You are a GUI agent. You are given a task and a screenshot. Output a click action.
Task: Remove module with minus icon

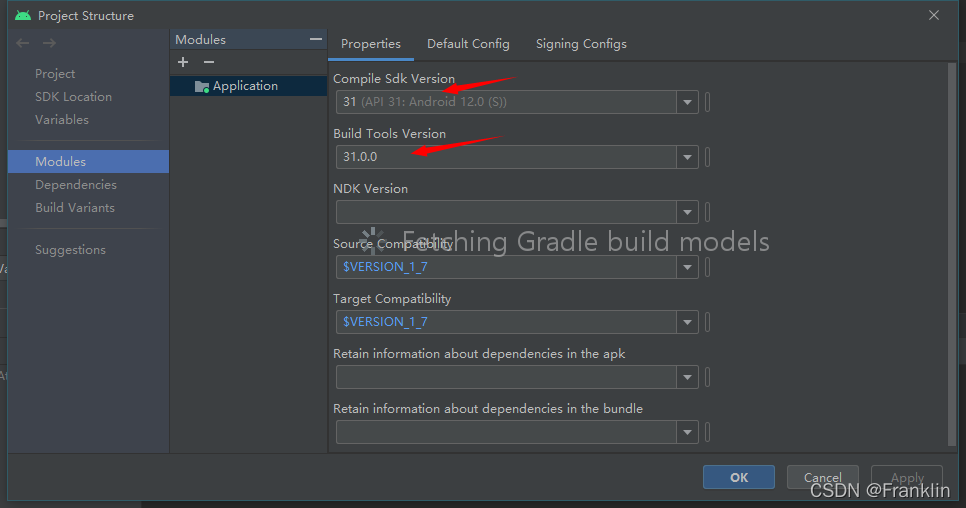point(209,62)
